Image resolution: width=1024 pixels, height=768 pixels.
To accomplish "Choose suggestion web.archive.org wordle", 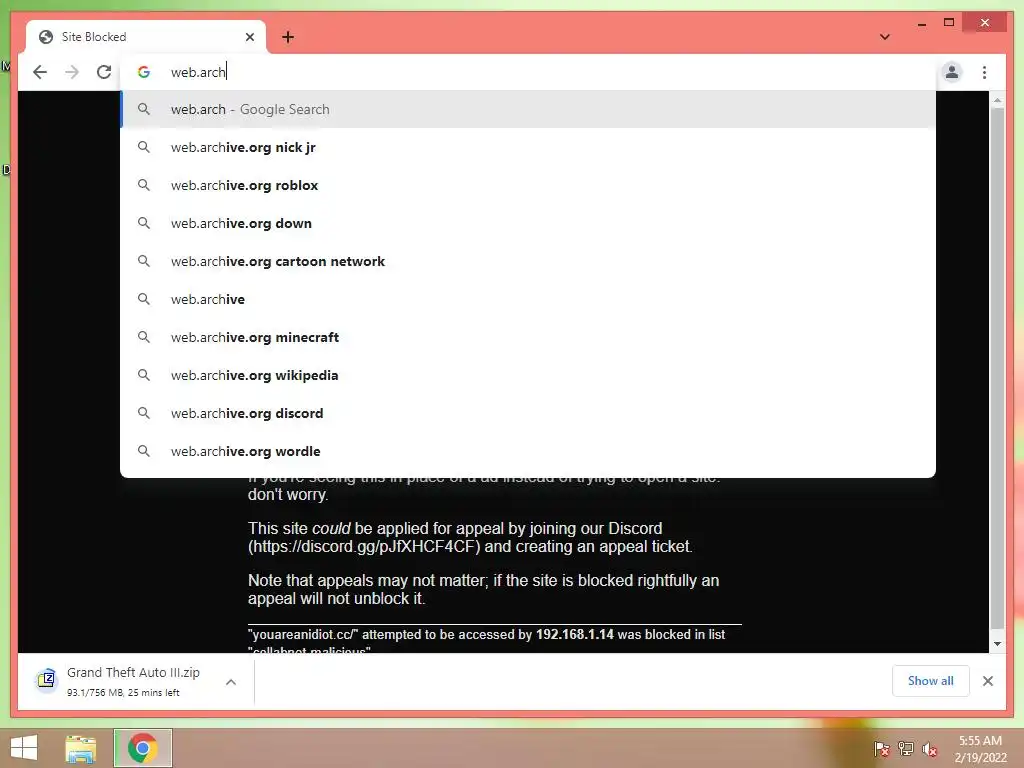I will (528, 451).
